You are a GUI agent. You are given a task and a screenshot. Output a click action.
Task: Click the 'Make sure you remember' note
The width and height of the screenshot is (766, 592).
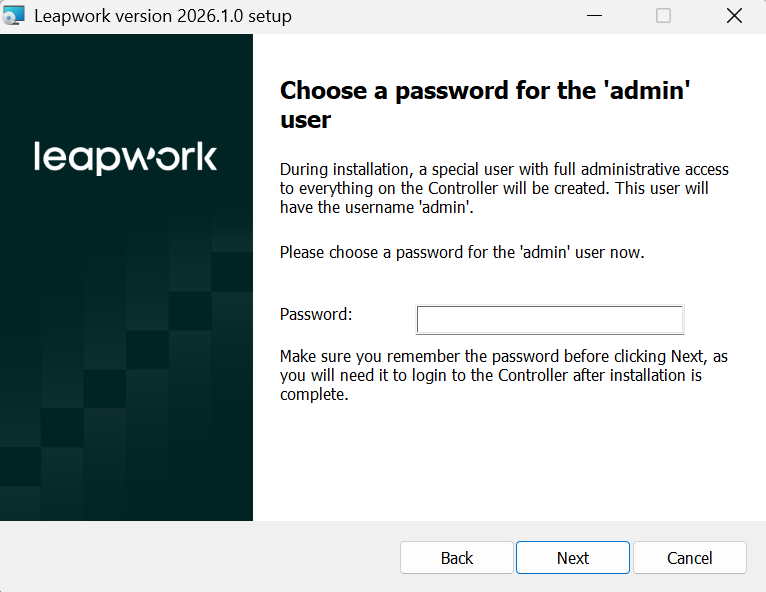pyautogui.click(x=504, y=375)
